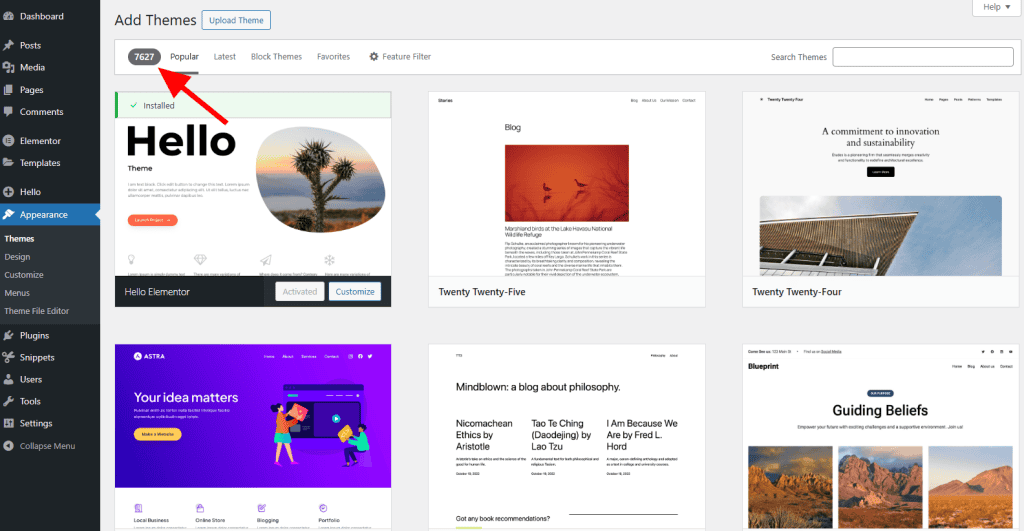Click the Templates folder icon
Screen dimensions: 1024x531
point(8,163)
